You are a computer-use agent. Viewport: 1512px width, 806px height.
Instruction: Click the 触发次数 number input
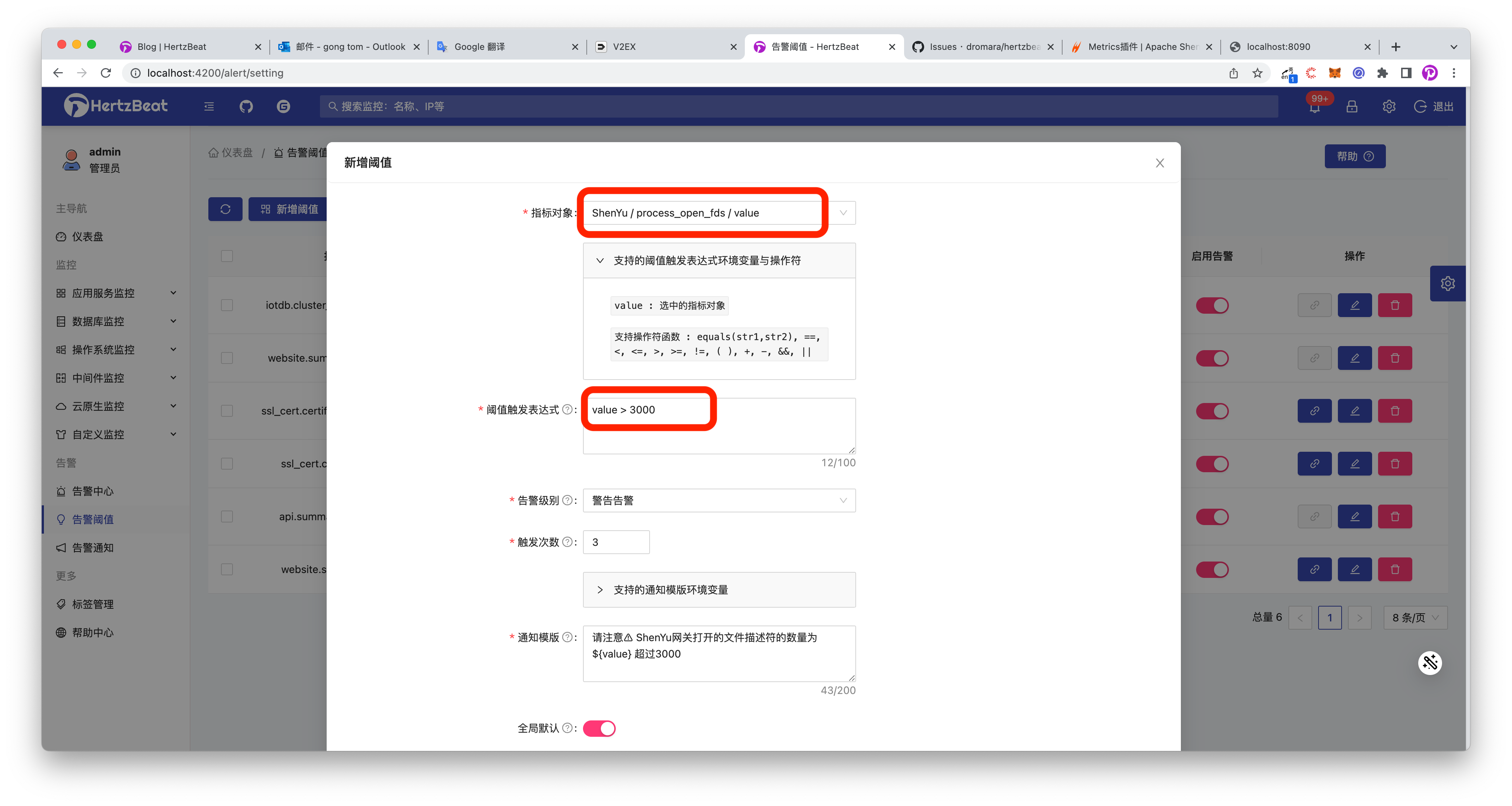[x=616, y=542]
